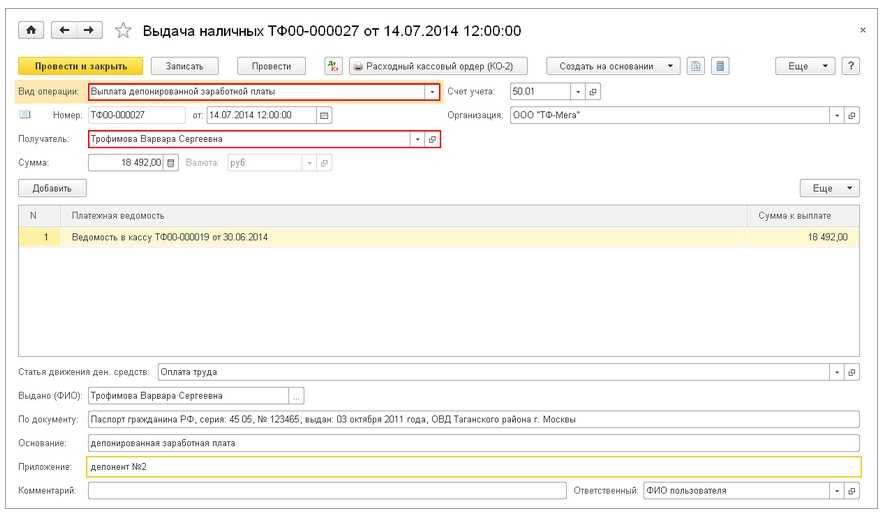Click Провести и закрыть button
893x519 pixels.
coord(81,66)
